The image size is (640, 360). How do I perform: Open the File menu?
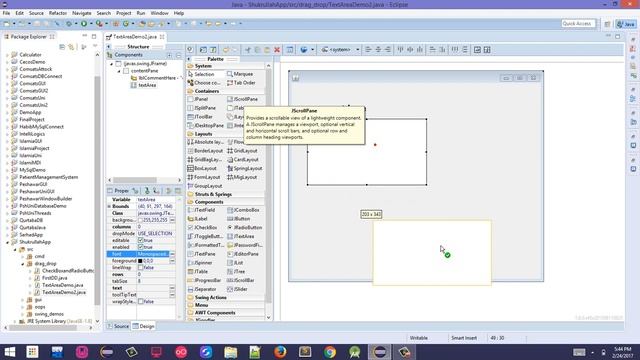pos(6,13)
